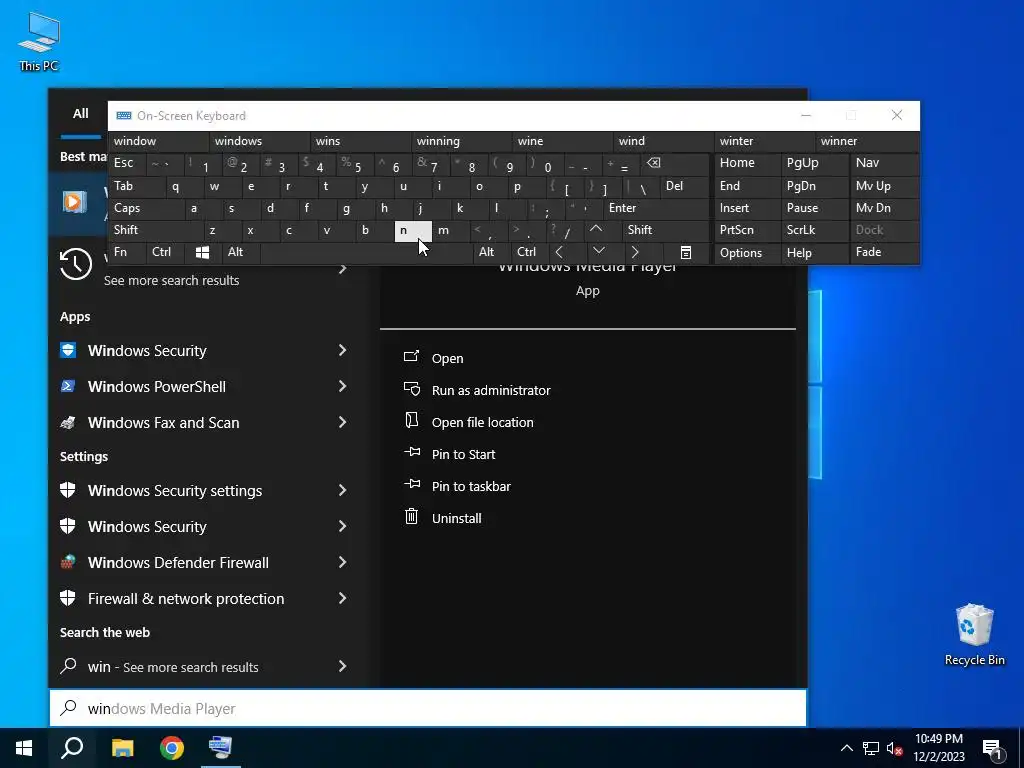
Task: Launch Google Chrome from the taskbar
Action: 172,748
